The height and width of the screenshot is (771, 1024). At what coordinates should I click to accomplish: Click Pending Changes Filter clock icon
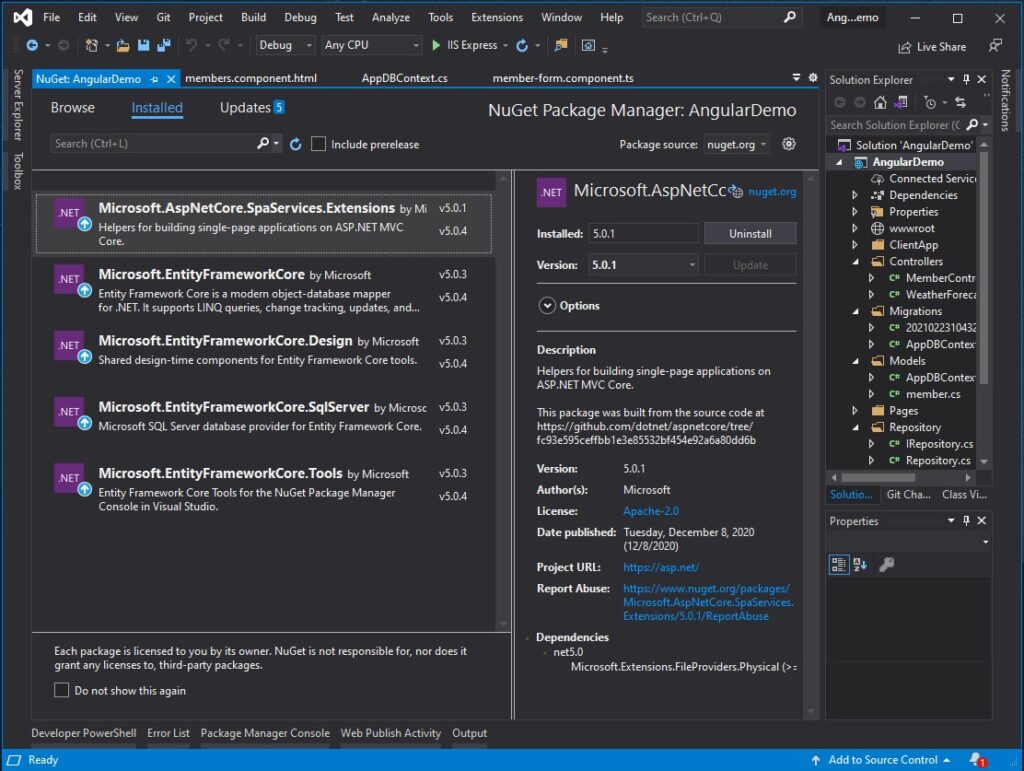click(930, 102)
